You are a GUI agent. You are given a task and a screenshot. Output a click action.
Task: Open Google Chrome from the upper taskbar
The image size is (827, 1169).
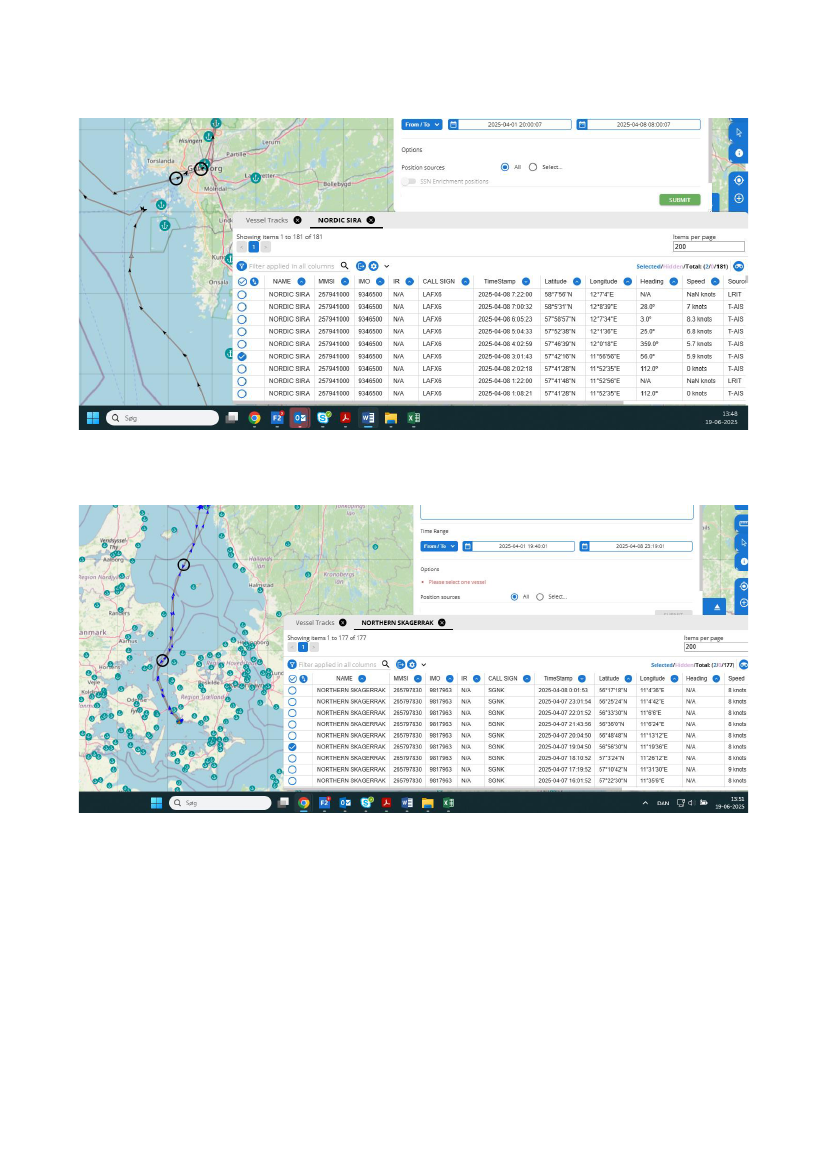coord(255,419)
